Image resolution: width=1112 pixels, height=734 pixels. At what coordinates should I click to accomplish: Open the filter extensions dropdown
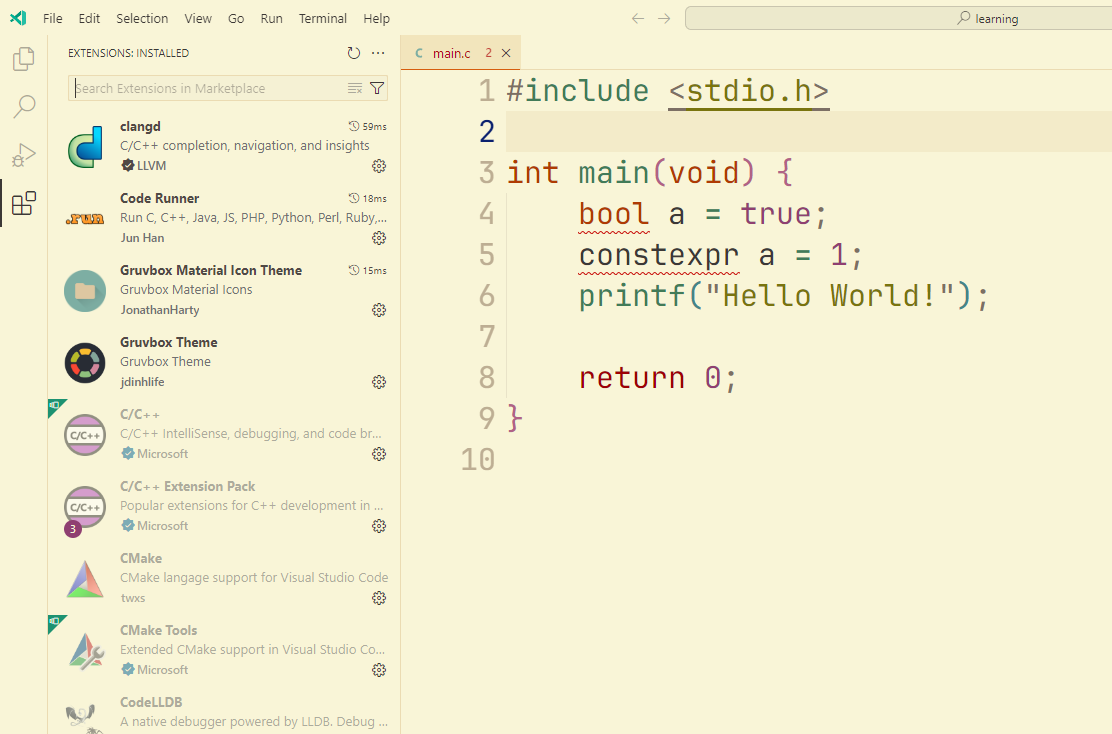click(x=377, y=89)
